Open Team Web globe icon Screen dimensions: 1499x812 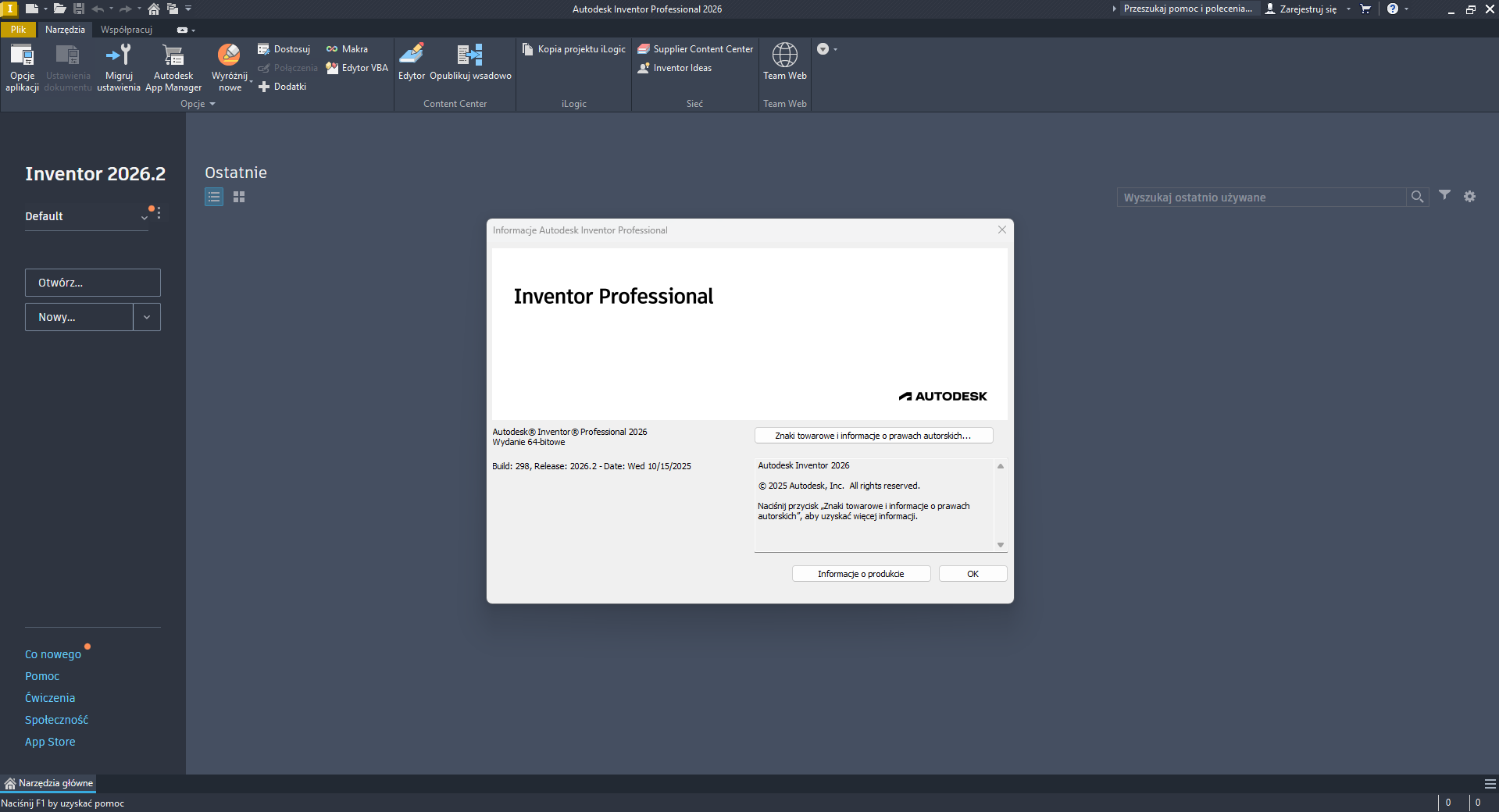(x=784, y=56)
